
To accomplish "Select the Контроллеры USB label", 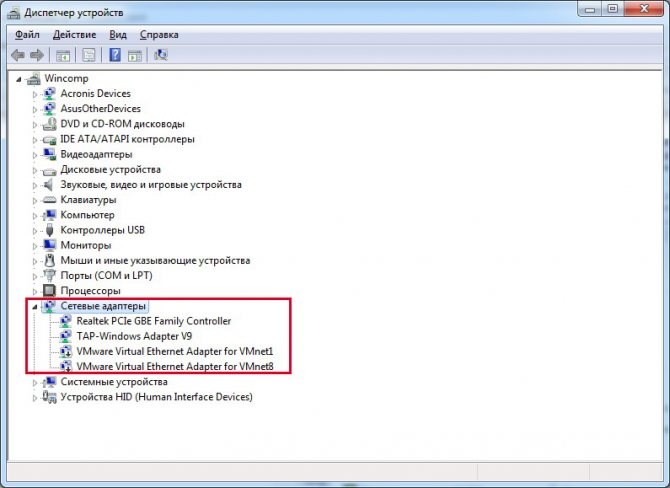I will click(x=103, y=230).
